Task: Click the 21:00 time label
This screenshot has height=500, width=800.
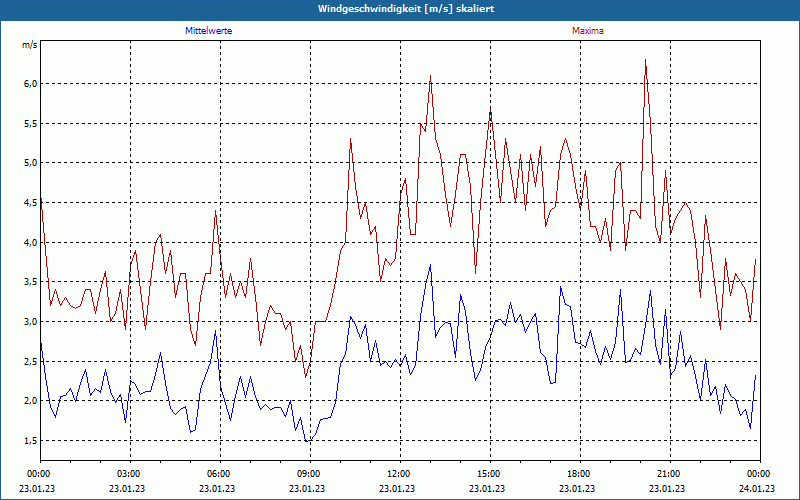Action: (x=670, y=474)
